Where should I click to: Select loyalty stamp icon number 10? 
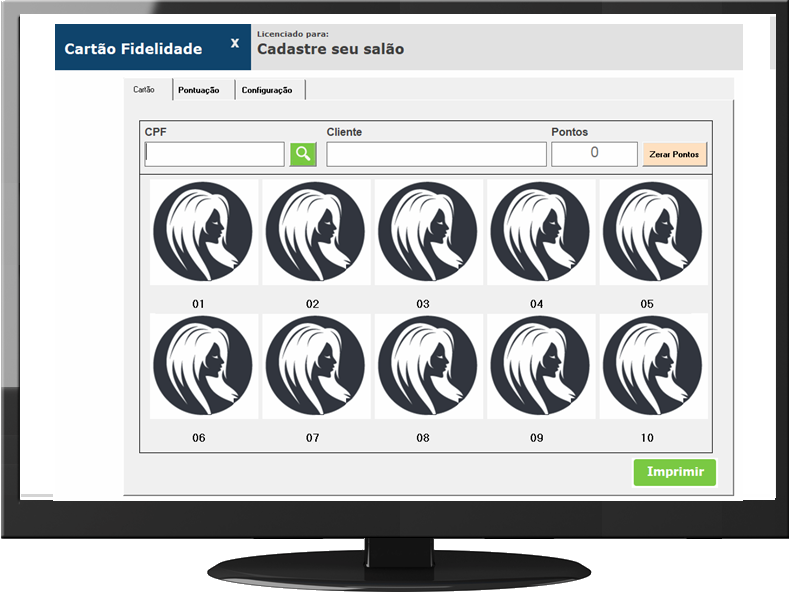click(x=651, y=367)
